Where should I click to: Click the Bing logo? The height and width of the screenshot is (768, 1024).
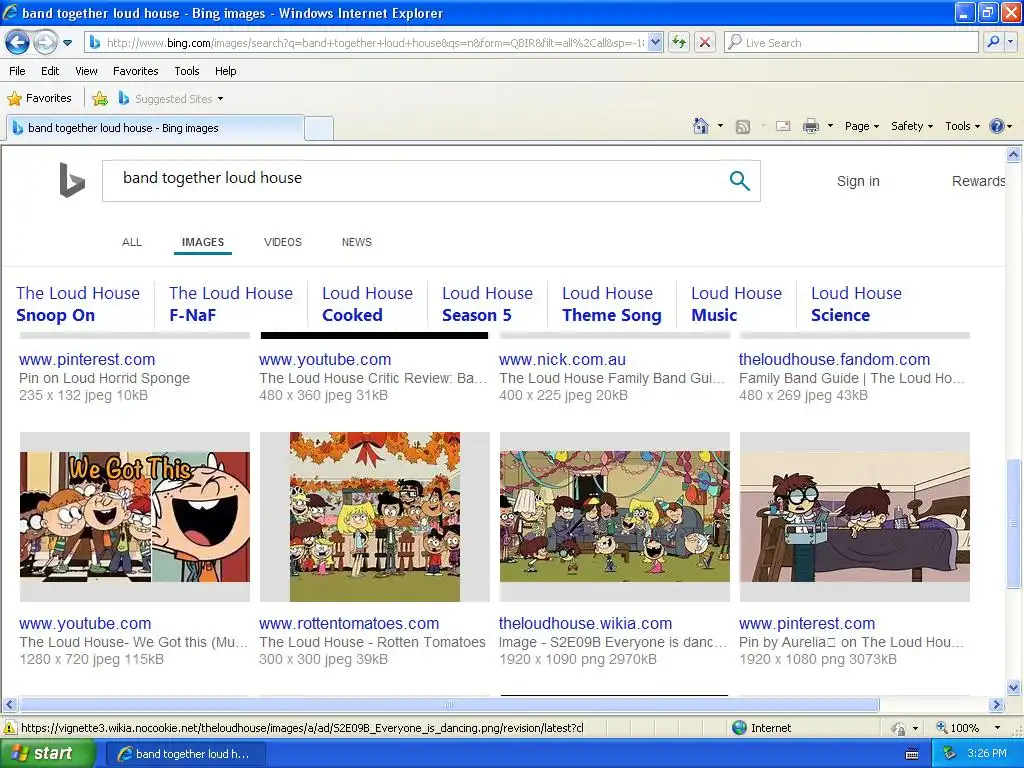(72, 180)
